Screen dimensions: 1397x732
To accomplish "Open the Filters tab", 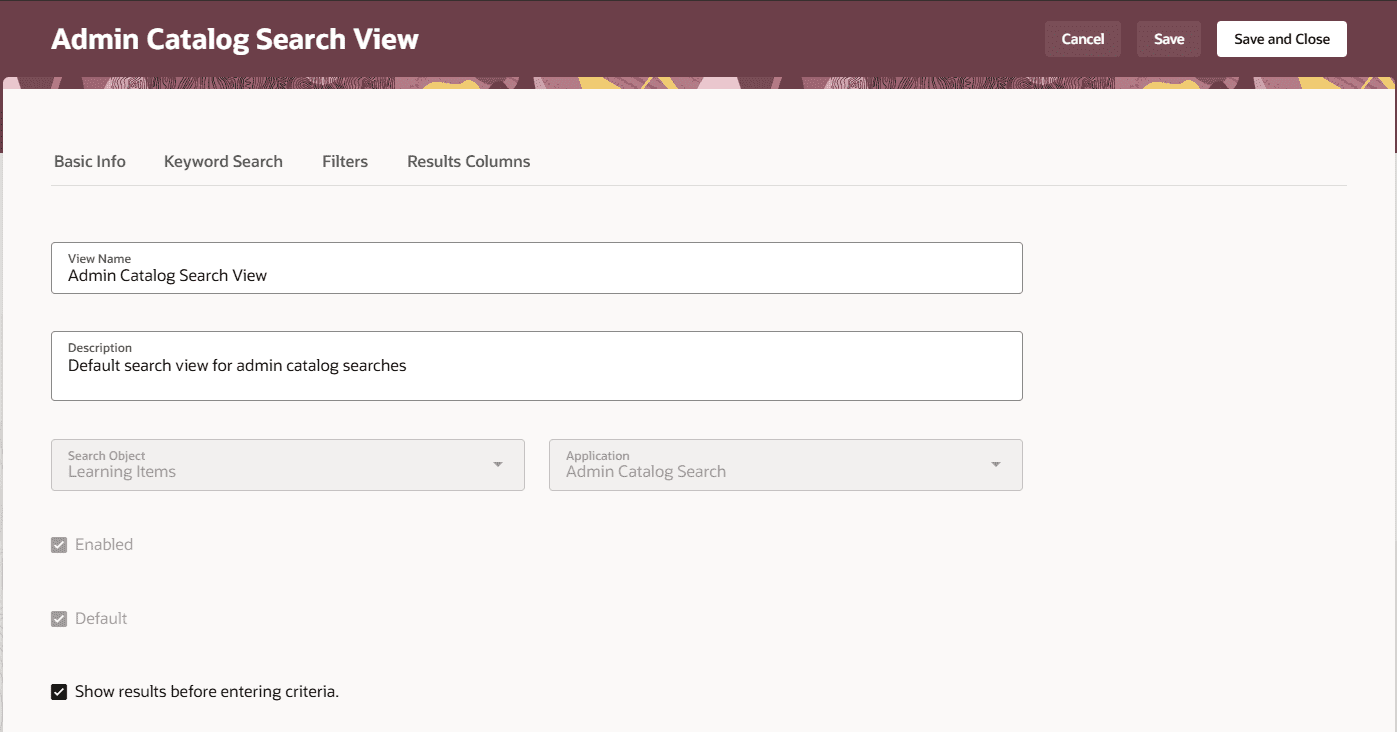I will pos(345,161).
